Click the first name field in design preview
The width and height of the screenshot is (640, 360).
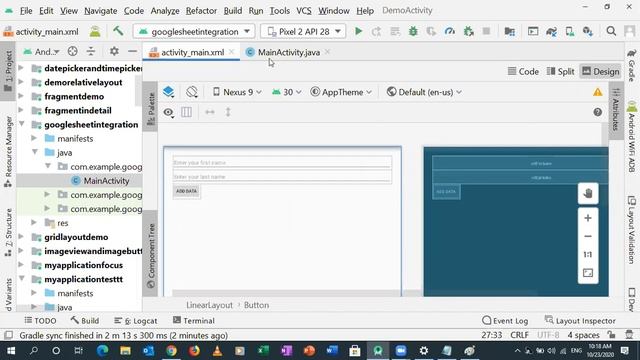coord(282,162)
